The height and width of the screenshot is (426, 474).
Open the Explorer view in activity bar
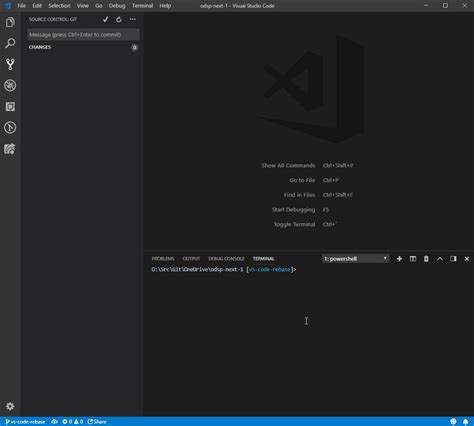[10, 22]
